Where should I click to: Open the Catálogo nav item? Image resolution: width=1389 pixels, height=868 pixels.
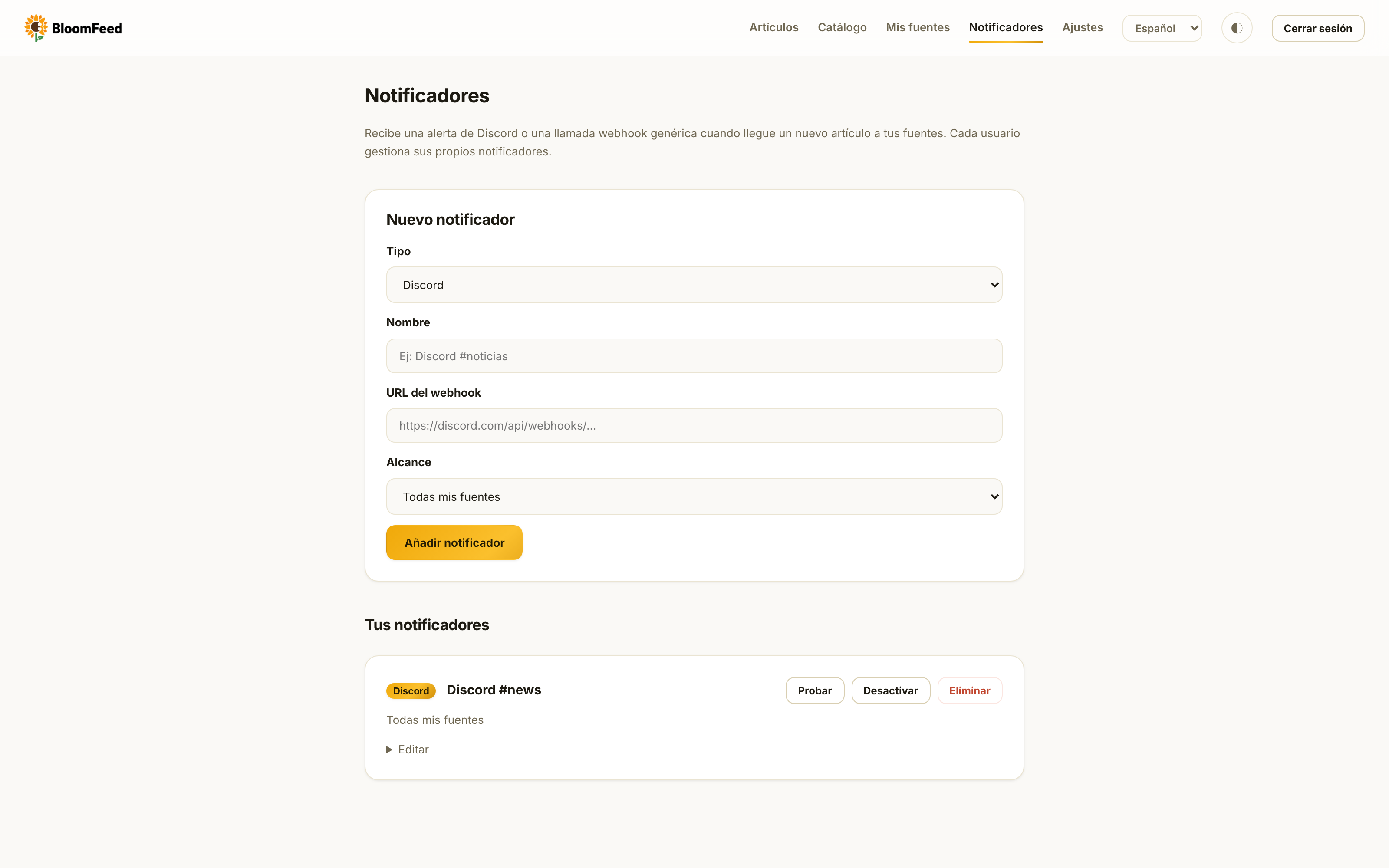point(842,27)
